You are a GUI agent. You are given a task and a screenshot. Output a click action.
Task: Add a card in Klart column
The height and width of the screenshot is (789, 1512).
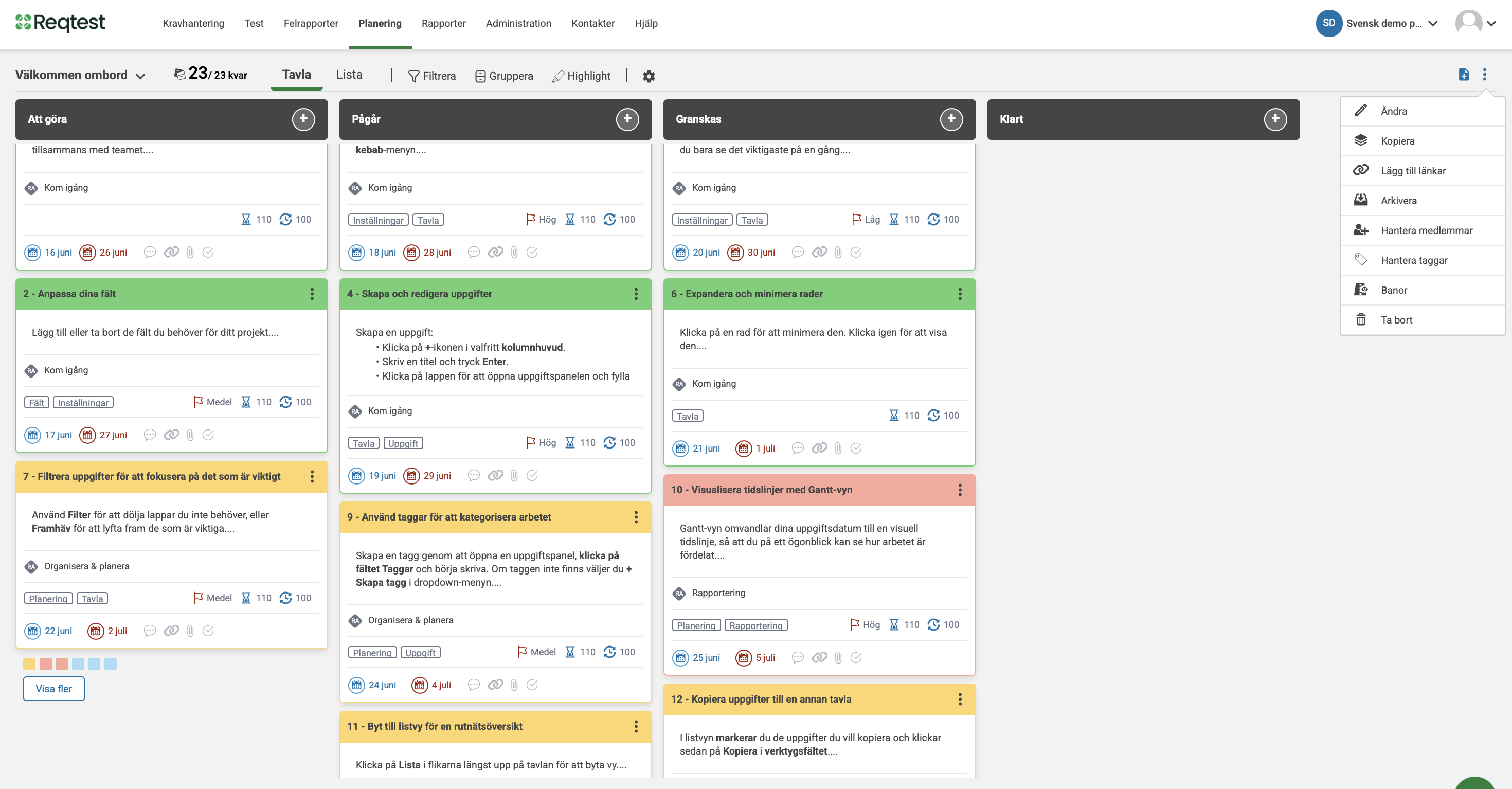pyautogui.click(x=1275, y=119)
